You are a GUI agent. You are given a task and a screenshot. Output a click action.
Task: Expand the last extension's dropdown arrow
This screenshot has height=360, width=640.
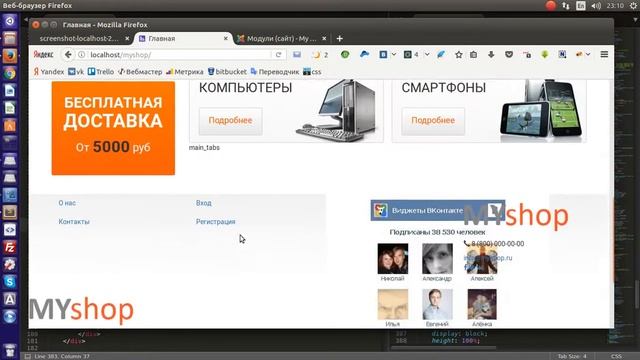[x=588, y=54]
